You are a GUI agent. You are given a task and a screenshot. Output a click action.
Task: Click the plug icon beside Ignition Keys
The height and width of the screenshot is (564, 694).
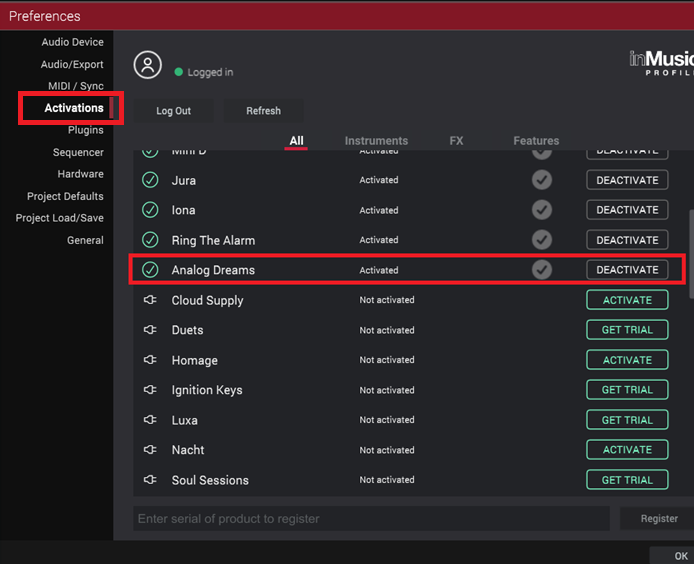pyautogui.click(x=150, y=390)
